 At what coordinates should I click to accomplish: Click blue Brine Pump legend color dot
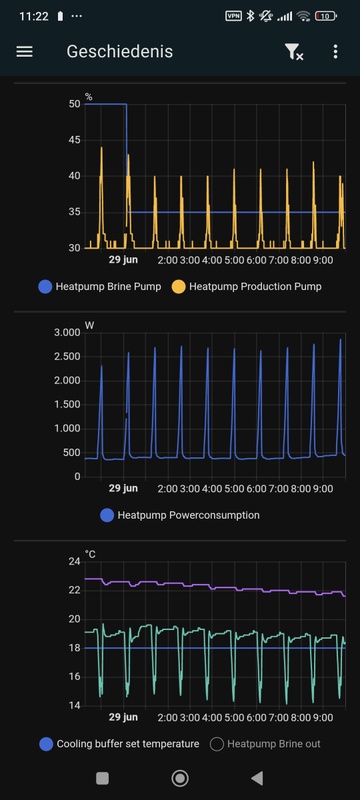coord(45,287)
